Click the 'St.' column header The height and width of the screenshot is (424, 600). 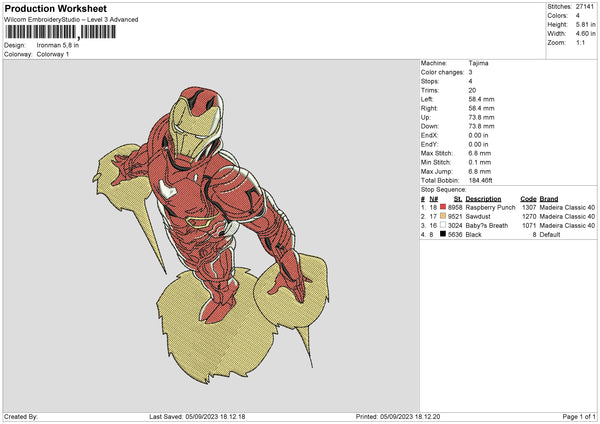coord(458,199)
